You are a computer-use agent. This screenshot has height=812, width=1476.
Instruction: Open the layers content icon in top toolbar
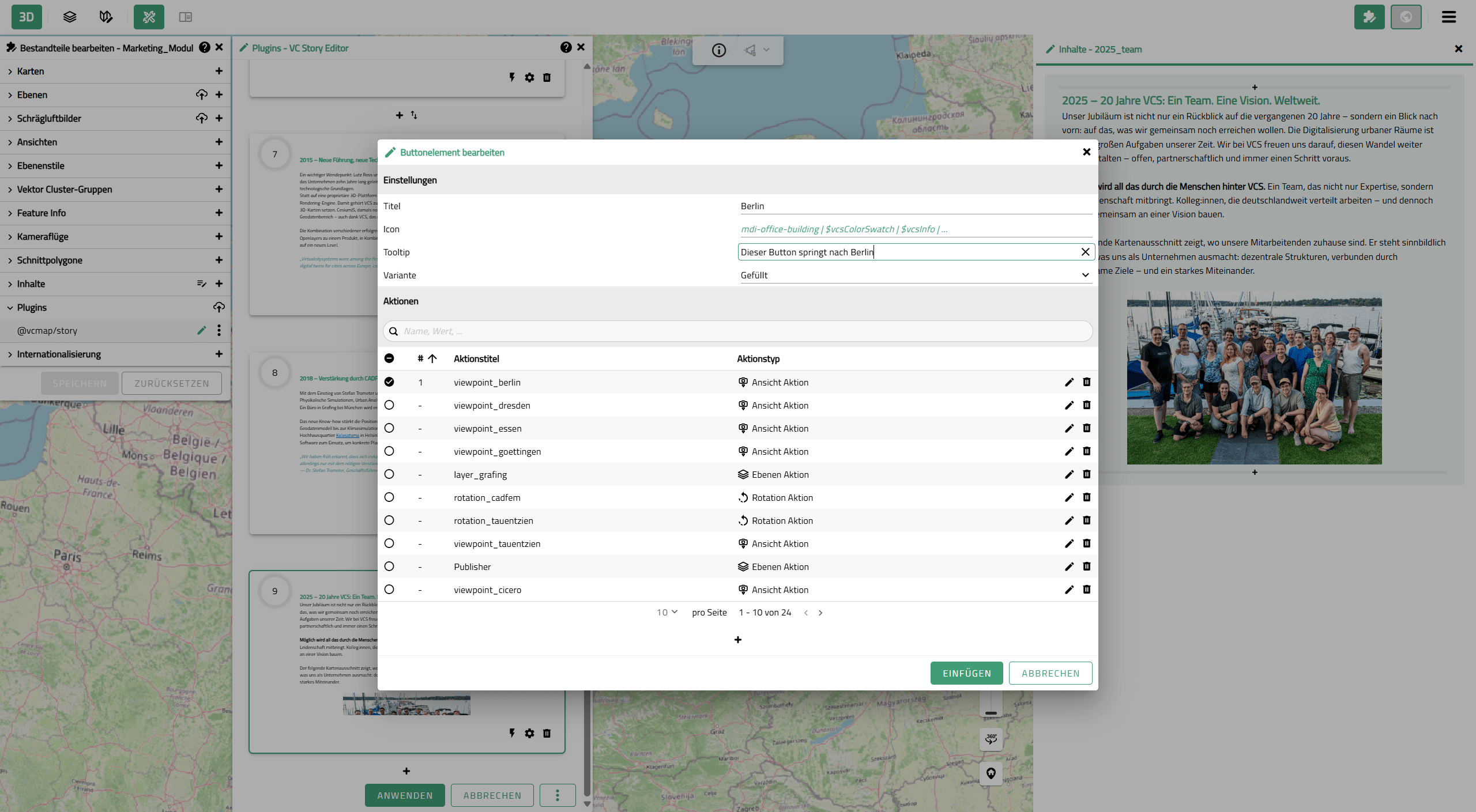tap(70, 17)
